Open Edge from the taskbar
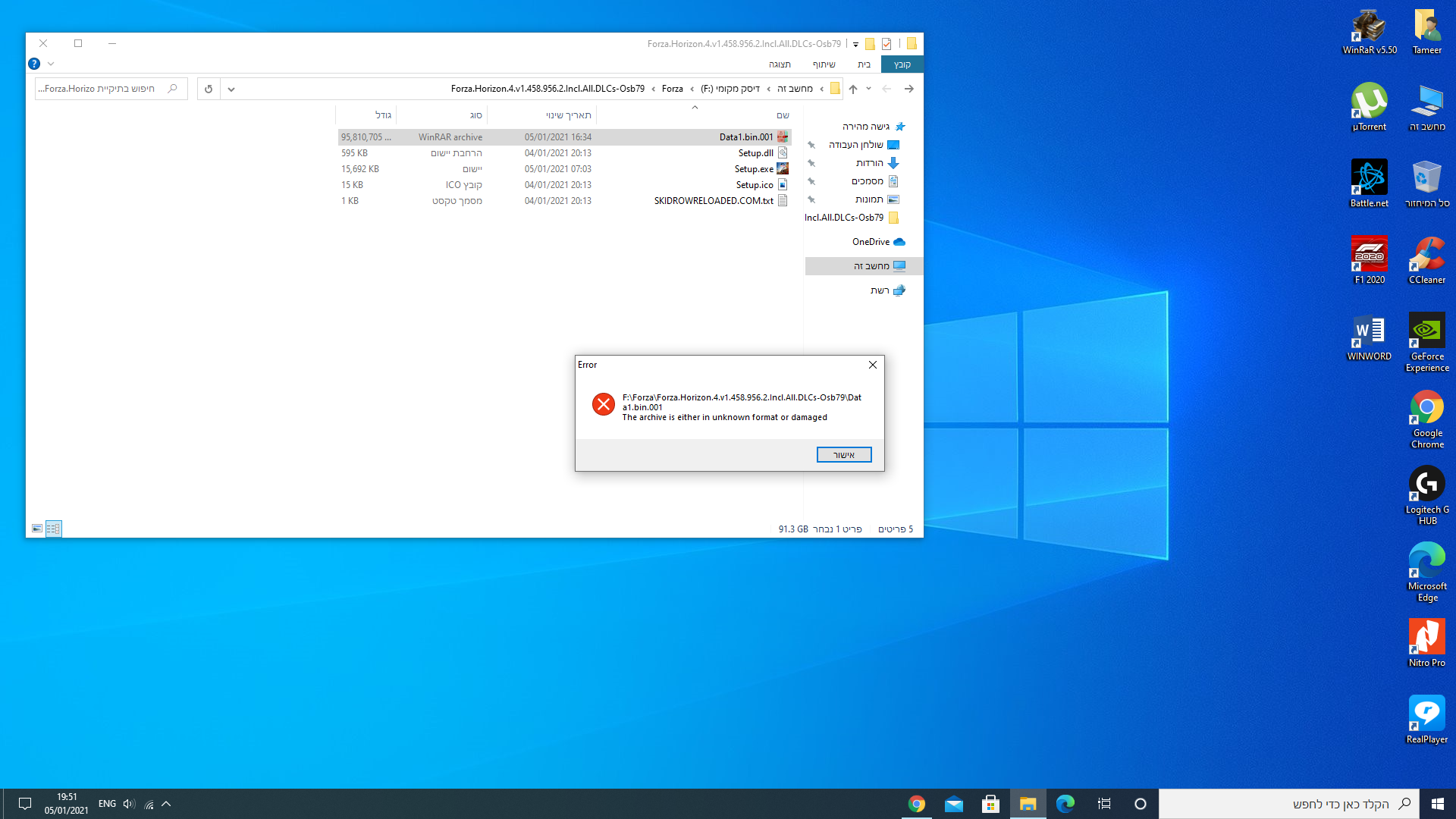This screenshot has width=1456, height=819. (1065, 804)
